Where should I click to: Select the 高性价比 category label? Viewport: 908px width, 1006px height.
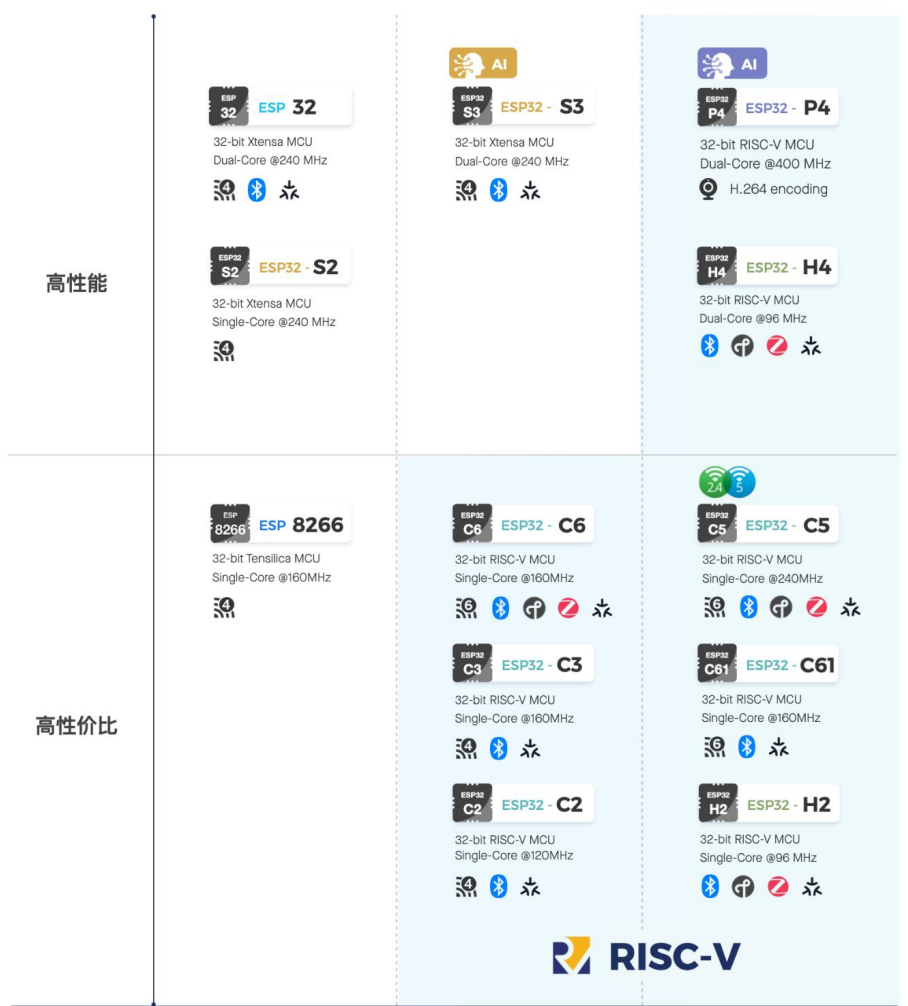point(76,726)
